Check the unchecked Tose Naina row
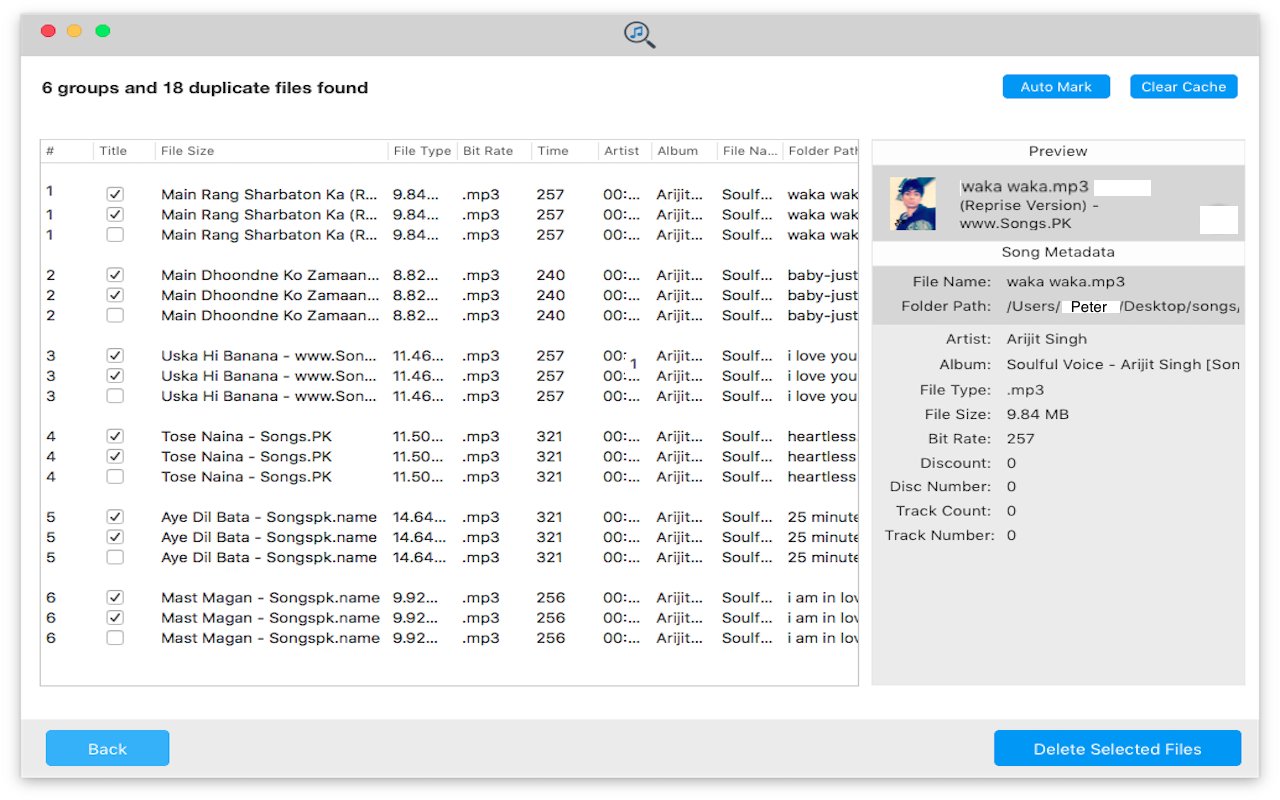 pos(115,477)
